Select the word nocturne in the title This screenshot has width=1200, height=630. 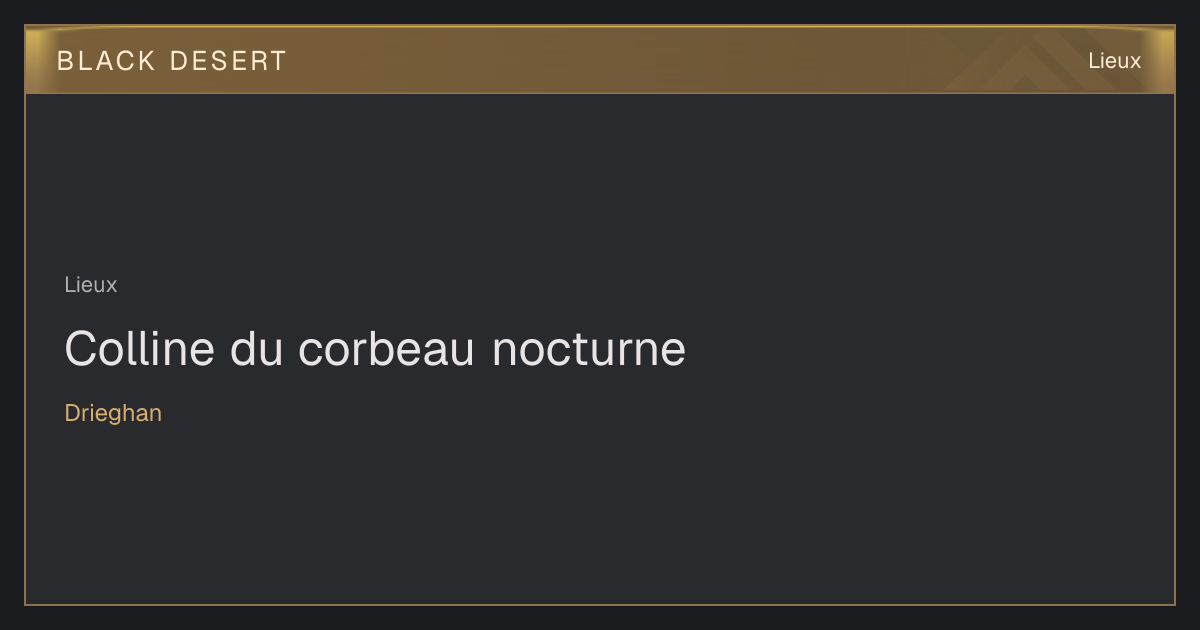(589, 349)
